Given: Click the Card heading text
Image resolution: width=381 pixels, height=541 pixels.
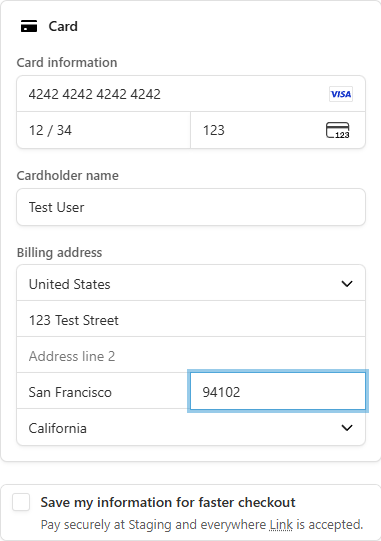Looking at the screenshot, I should click(x=63, y=26).
